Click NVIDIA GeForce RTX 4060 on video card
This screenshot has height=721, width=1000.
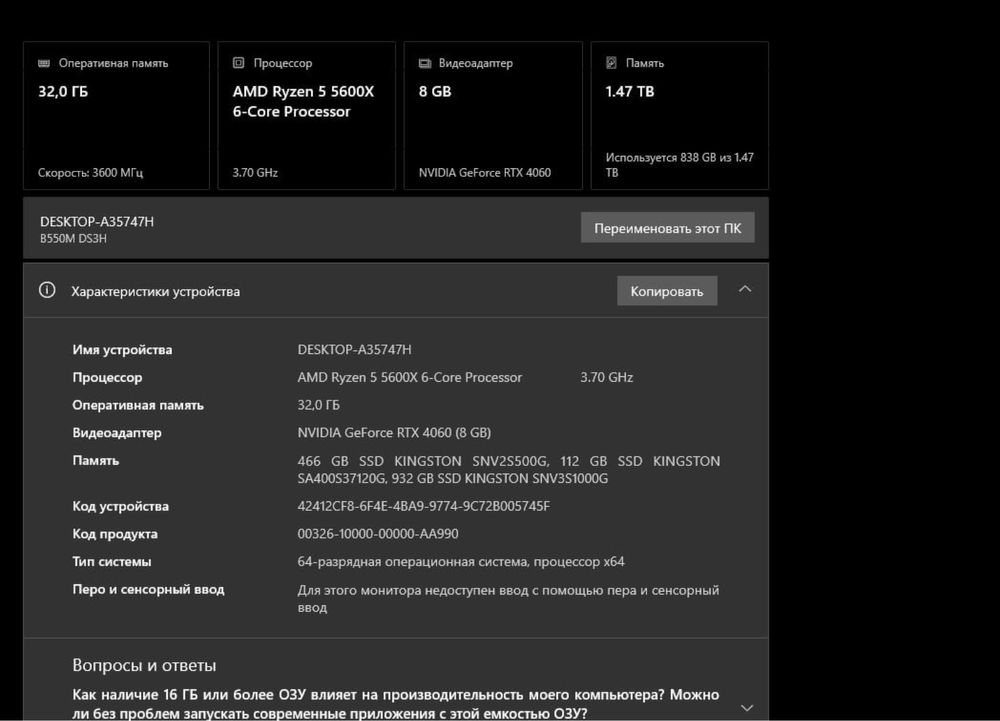[485, 172]
